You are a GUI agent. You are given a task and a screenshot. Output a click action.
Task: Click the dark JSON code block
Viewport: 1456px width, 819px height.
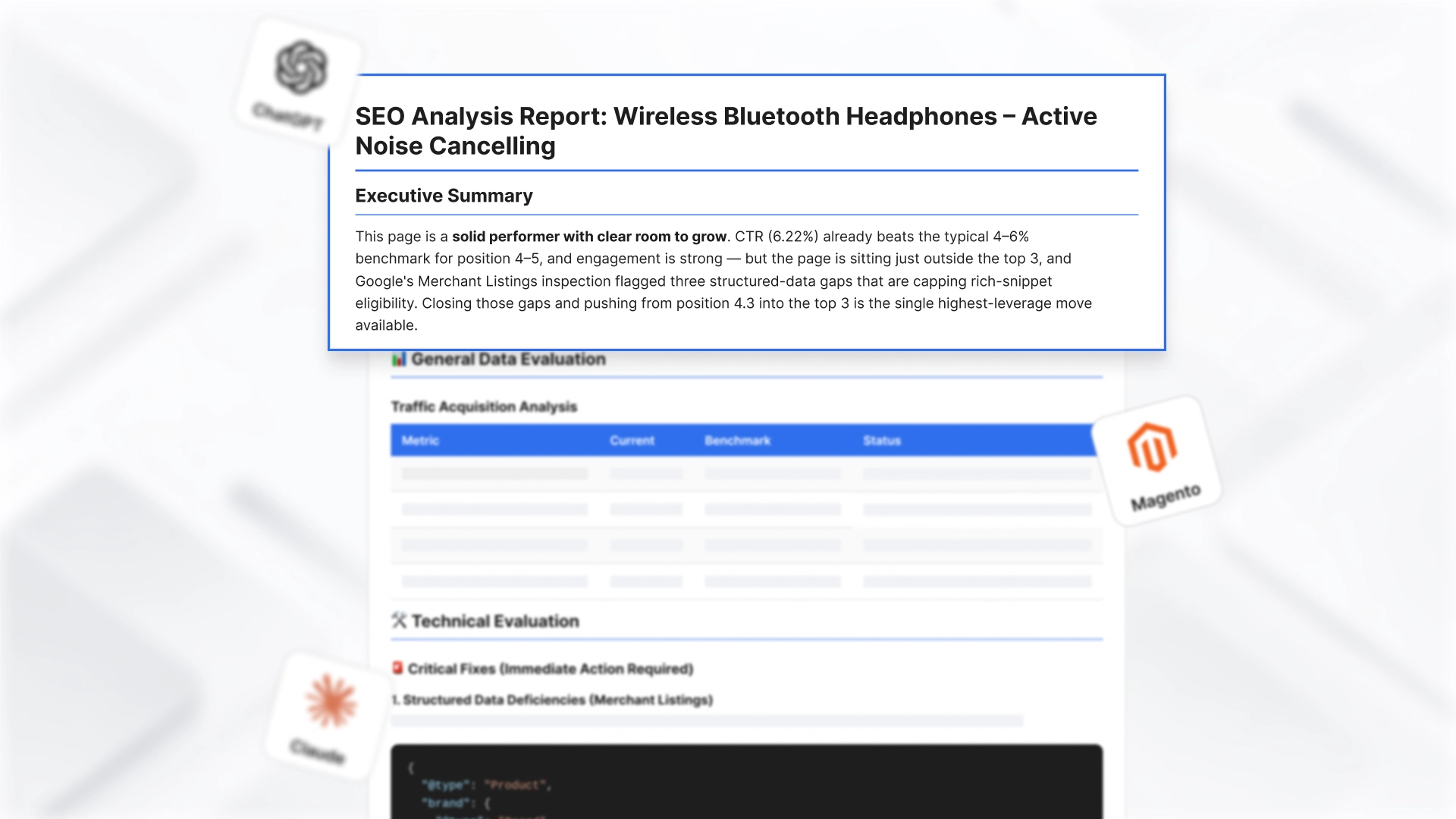pos(746,781)
